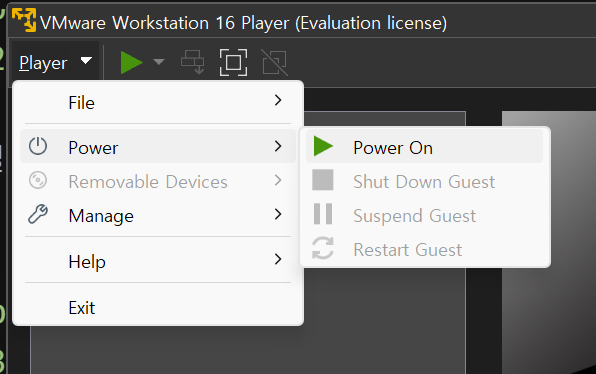Select the Power menu entry
This screenshot has height=374, width=596.
158,146
